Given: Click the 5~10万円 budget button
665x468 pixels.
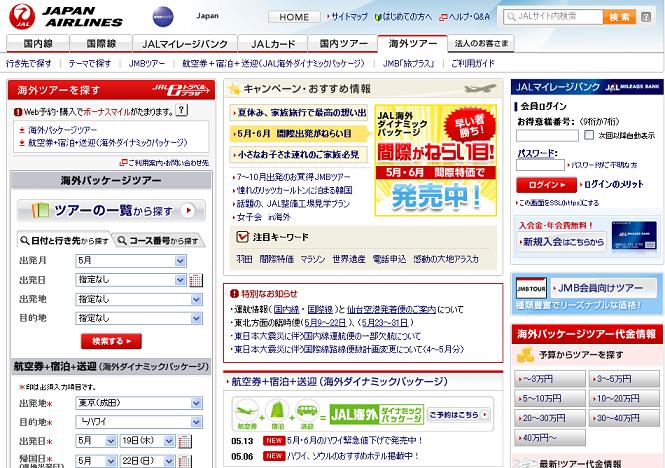Looking at the screenshot, I should click(x=548, y=397).
